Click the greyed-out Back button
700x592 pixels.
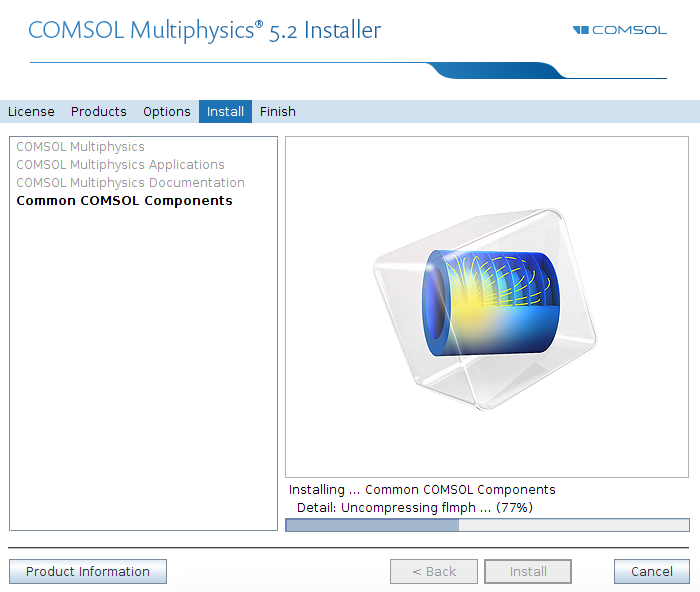[434, 571]
